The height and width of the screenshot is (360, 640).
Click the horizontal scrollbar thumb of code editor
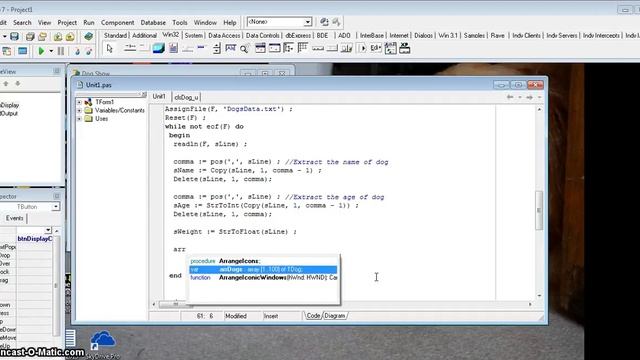[176, 304]
